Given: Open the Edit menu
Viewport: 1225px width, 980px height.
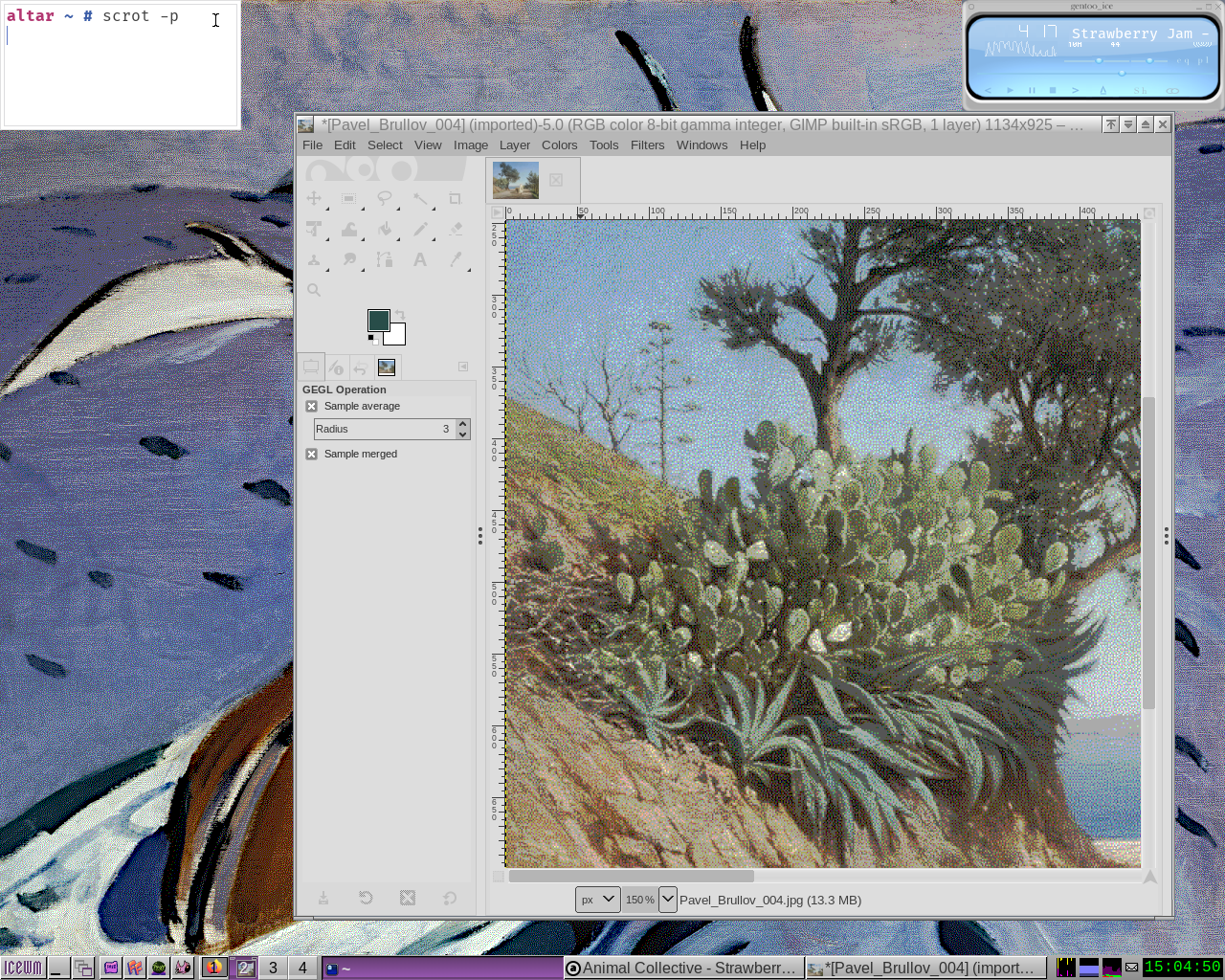Looking at the screenshot, I should (x=345, y=145).
